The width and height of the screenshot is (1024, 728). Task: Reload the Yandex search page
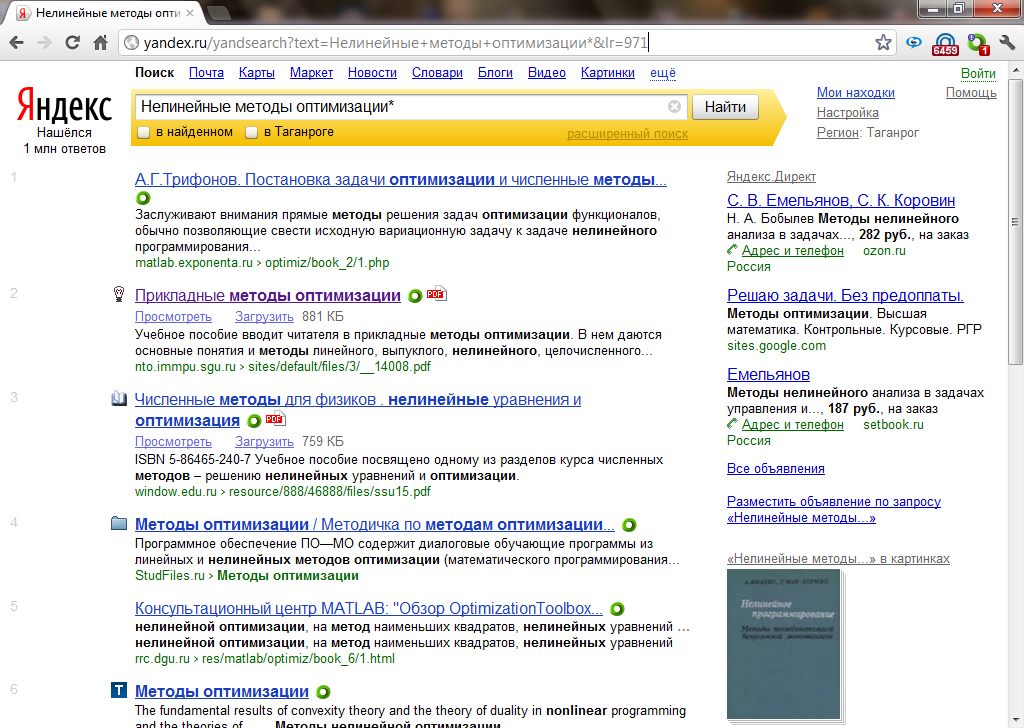pos(72,43)
